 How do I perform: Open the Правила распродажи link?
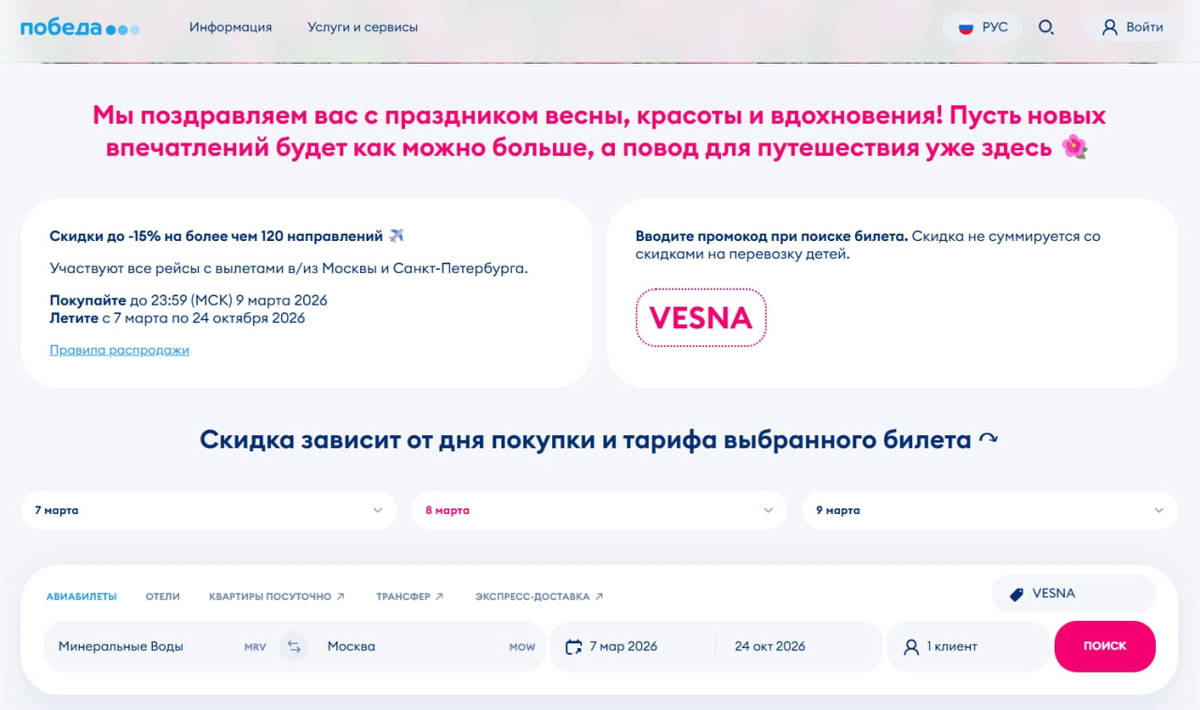(x=119, y=350)
